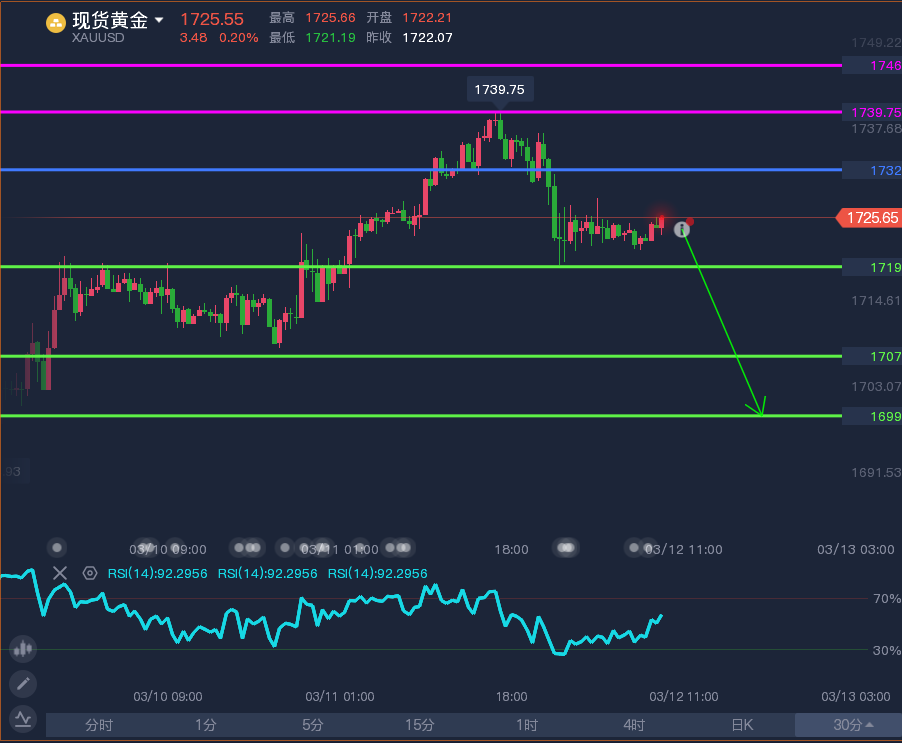
Task: Select the blue 1732 price line label
Action: point(872,170)
